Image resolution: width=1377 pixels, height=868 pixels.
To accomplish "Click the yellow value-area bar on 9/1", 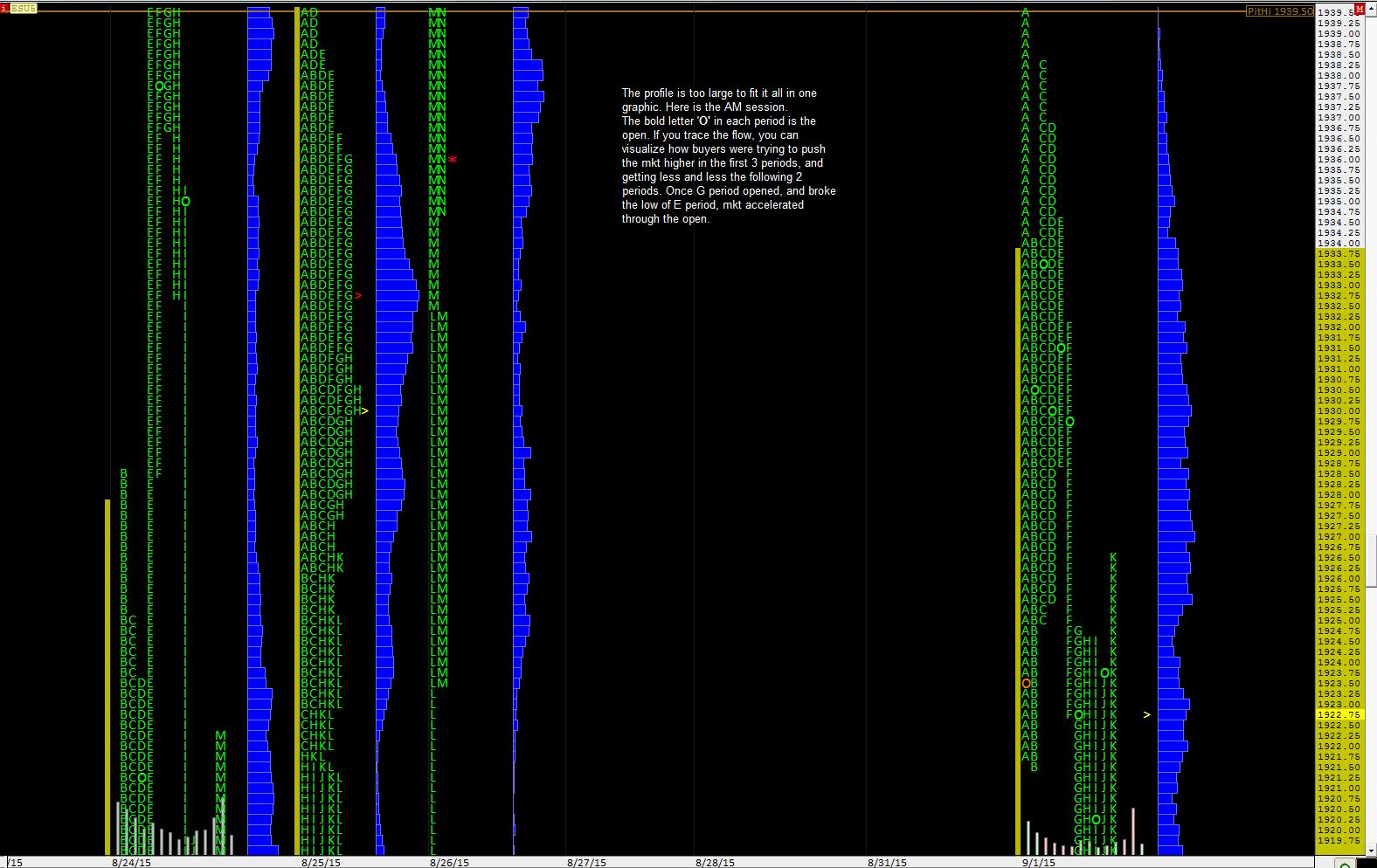I will (1018, 552).
